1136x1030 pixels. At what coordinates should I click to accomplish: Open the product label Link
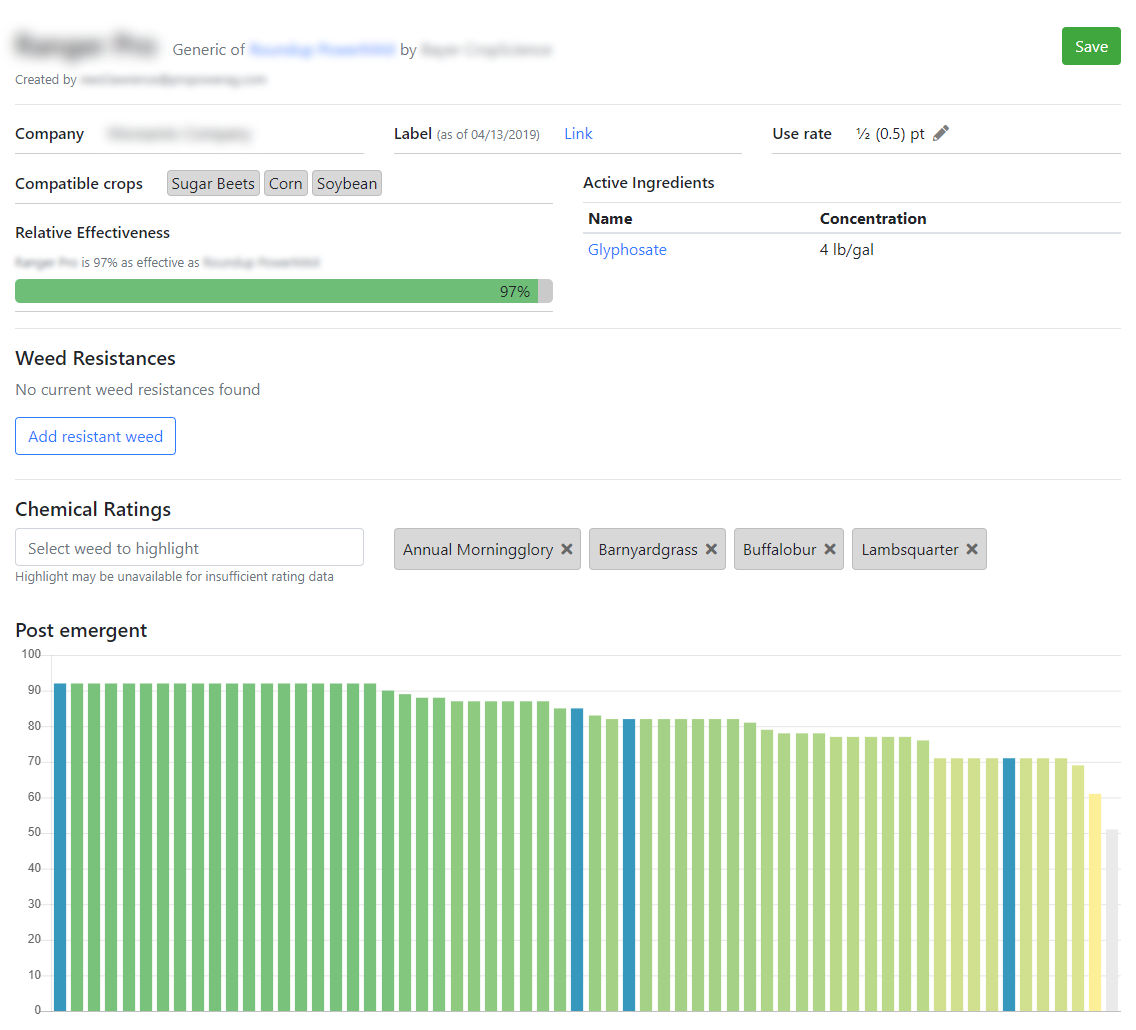(x=578, y=134)
